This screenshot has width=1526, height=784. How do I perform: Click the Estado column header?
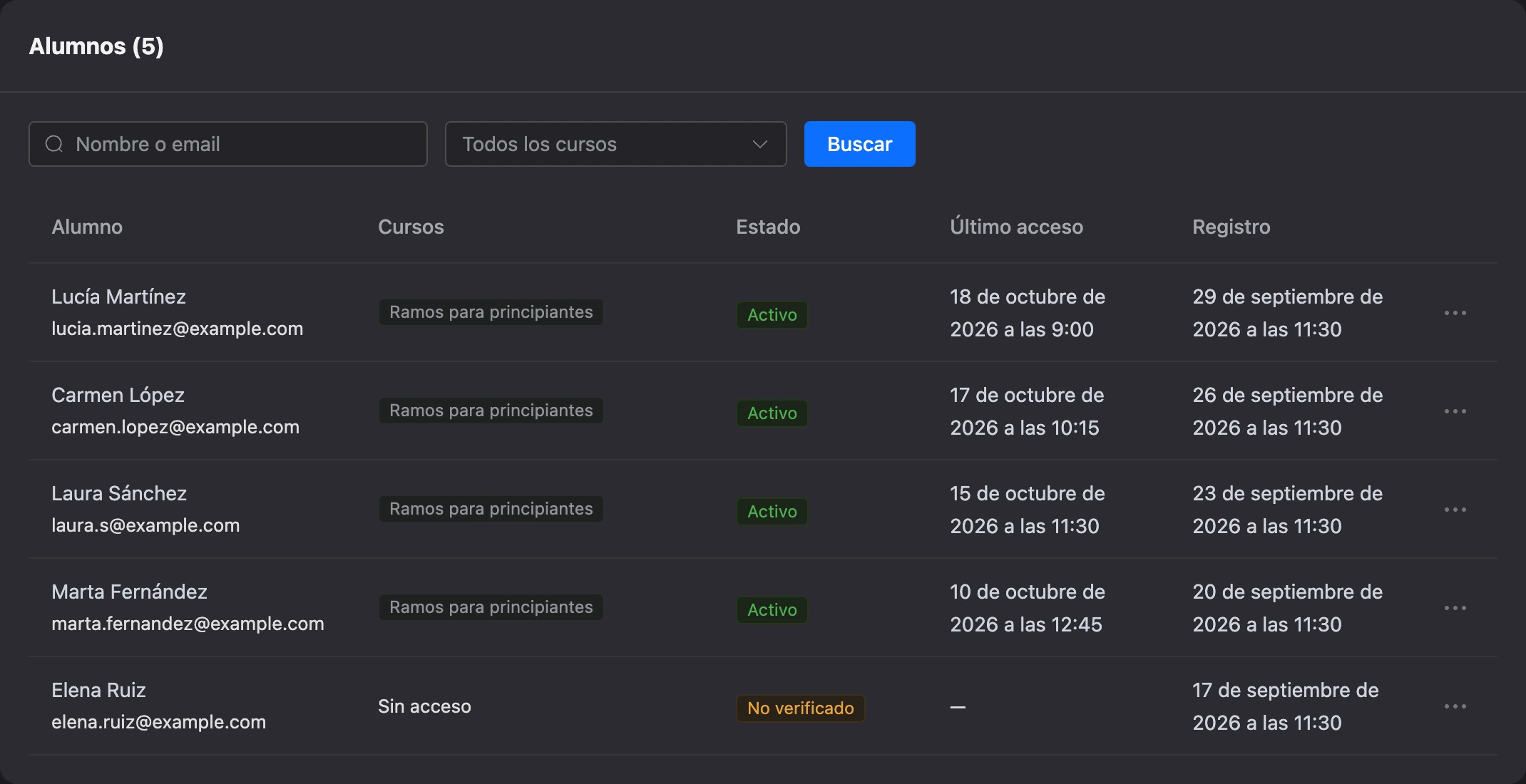coord(768,227)
